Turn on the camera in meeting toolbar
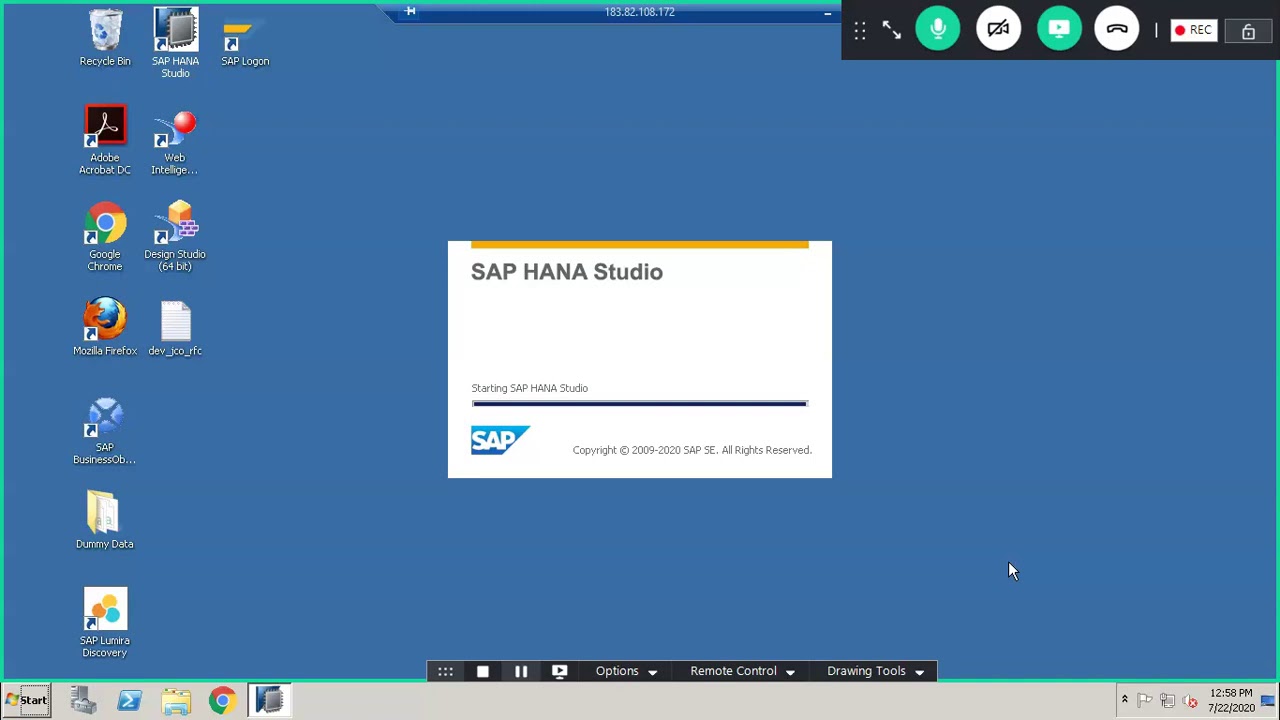Image resolution: width=1280 pixels, height=720 pixels. click(x=998, y=29)
